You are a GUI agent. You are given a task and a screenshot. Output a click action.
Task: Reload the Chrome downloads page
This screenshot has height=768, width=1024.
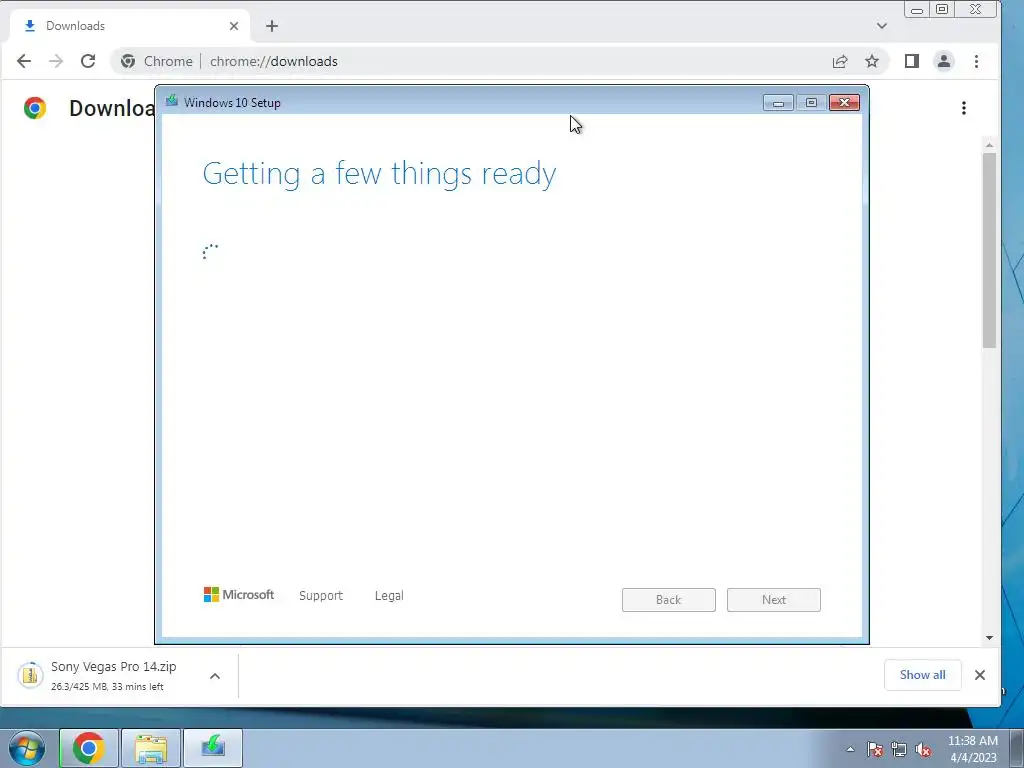pos(88,61)
